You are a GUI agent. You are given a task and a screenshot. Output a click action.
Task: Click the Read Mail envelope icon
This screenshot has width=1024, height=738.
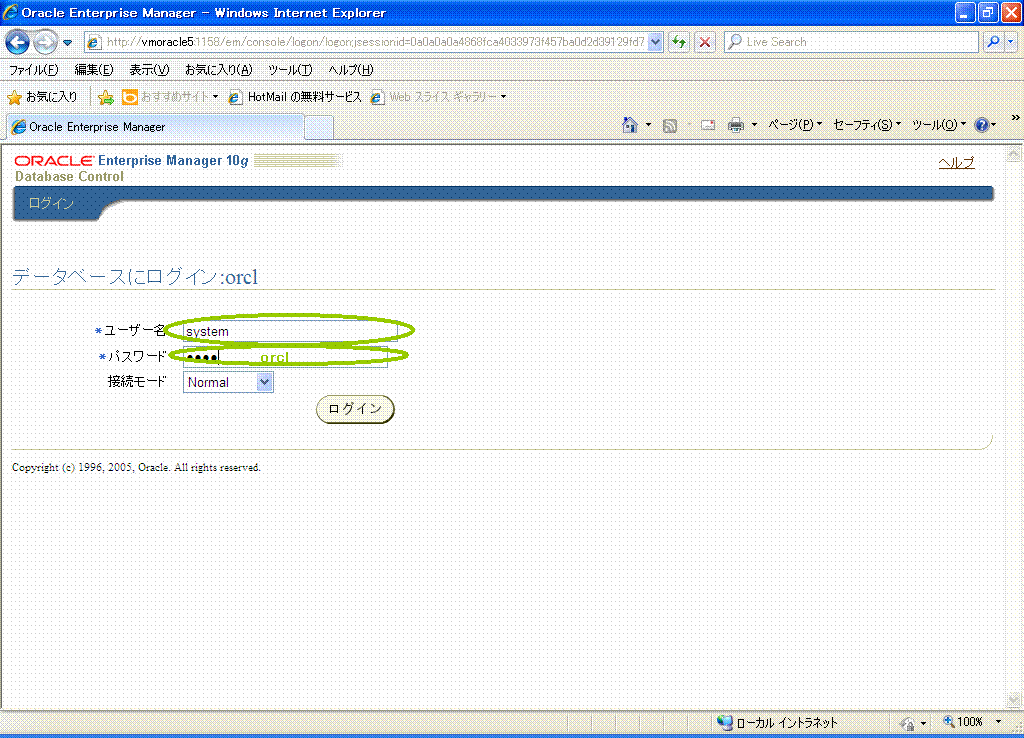click(708, 125)
